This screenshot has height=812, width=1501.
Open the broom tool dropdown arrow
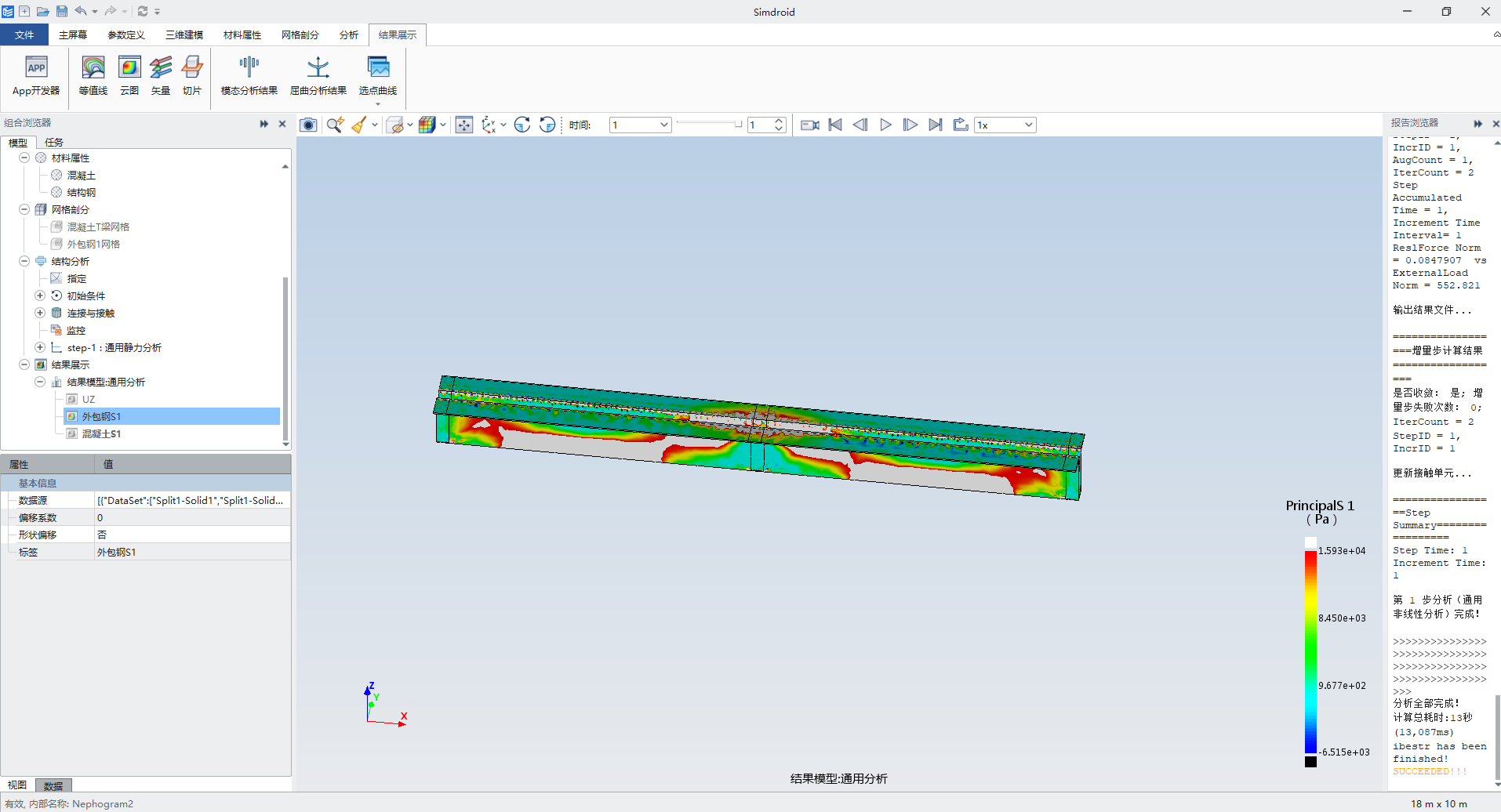pos(375,125)
